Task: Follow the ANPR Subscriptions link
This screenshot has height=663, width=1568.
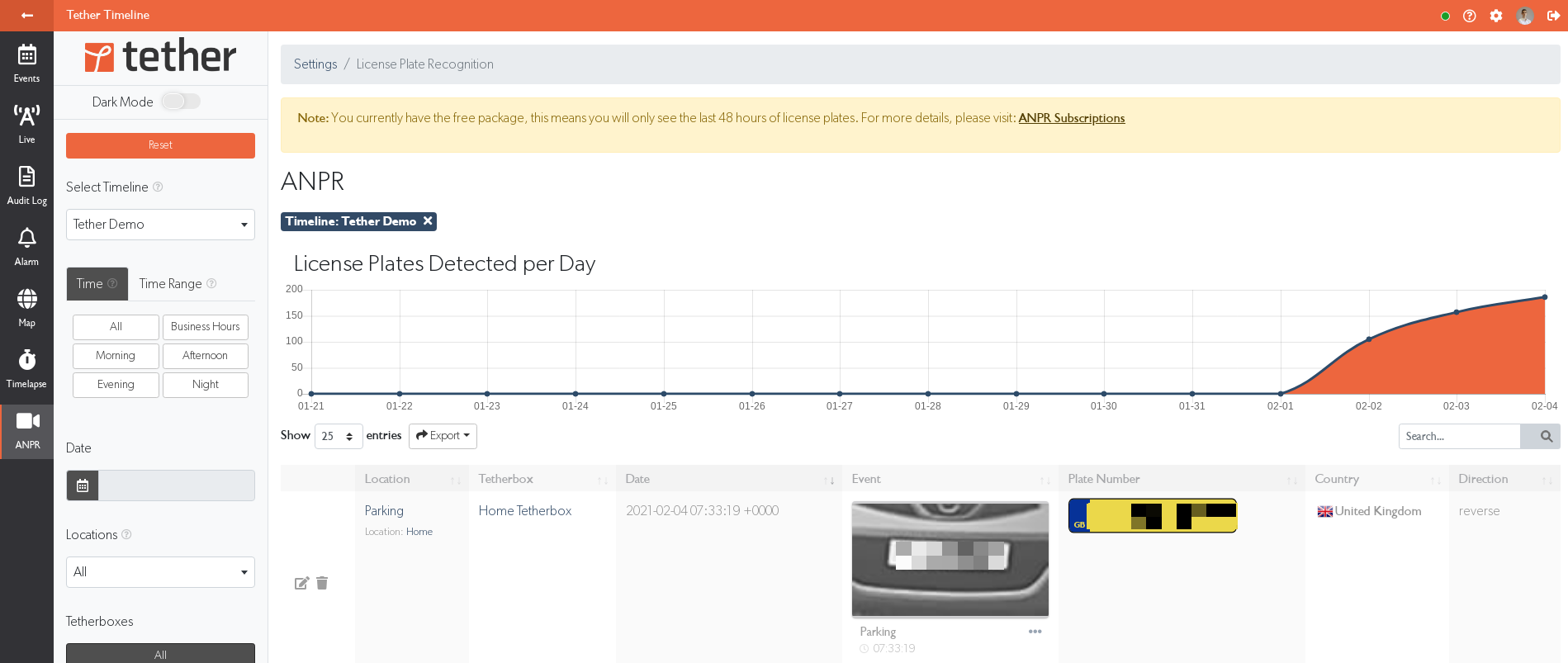Action: tap(1071, 118)
